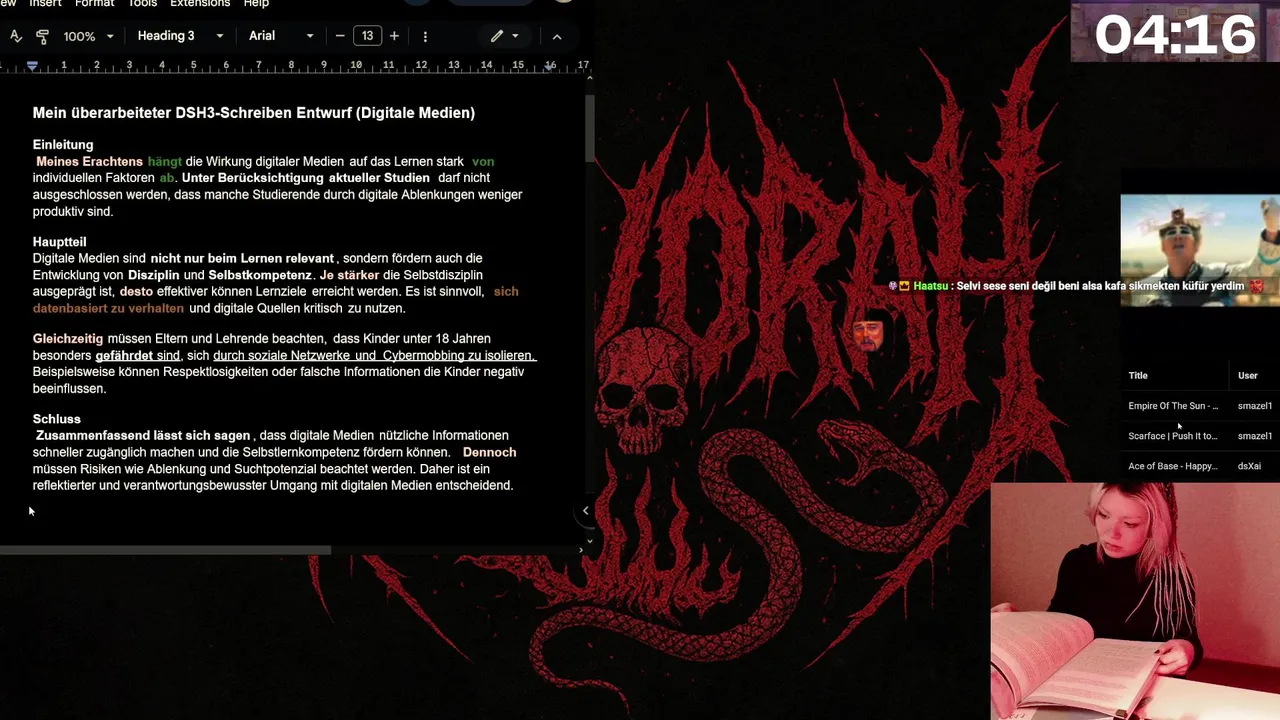Screen dimensions: 1280x720
Task: Click the 'User' column header in song list
Action: [1247, 376]
